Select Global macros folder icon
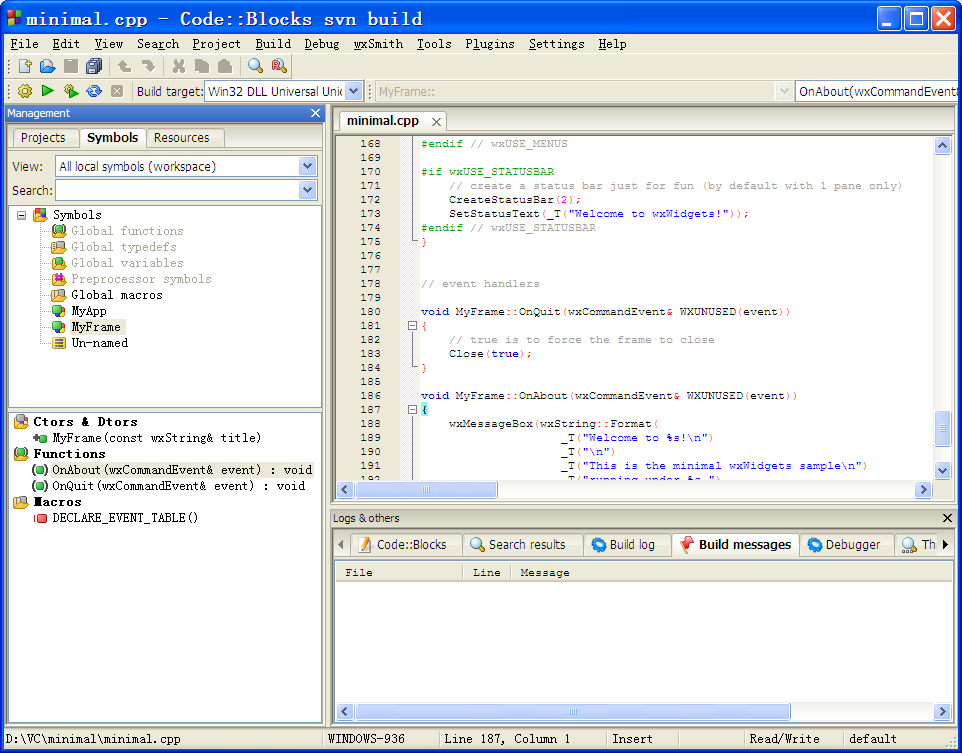The height and width of the screenshot is (753, 962). (58, 295)
